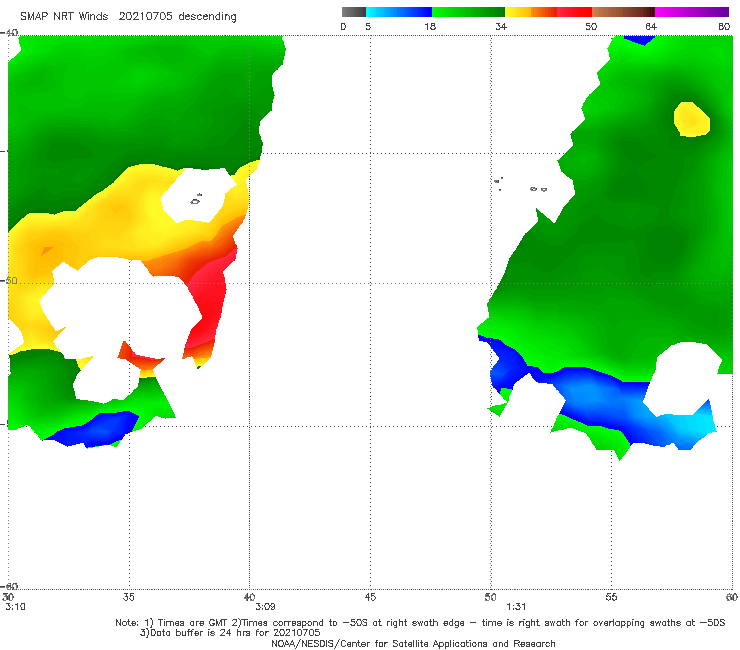Screen dimensions: 740x650
Task: Click the swath time label "1:31"
Action: coord(516,607)
